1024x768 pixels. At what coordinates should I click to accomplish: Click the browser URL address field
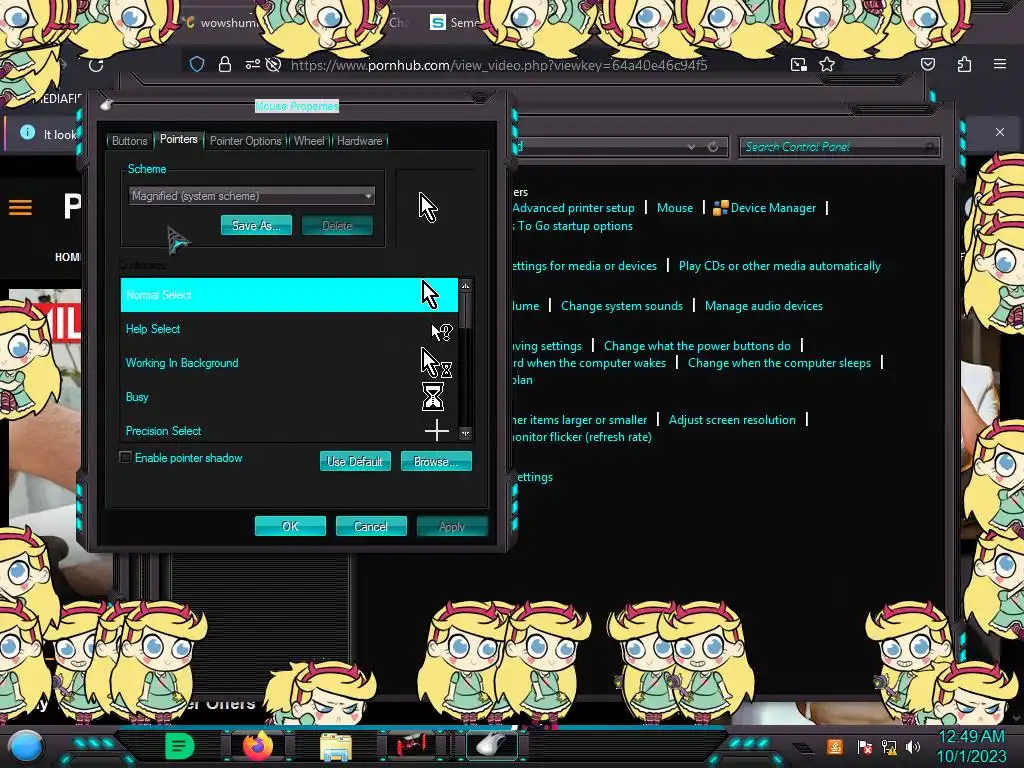tap(499, 65)
